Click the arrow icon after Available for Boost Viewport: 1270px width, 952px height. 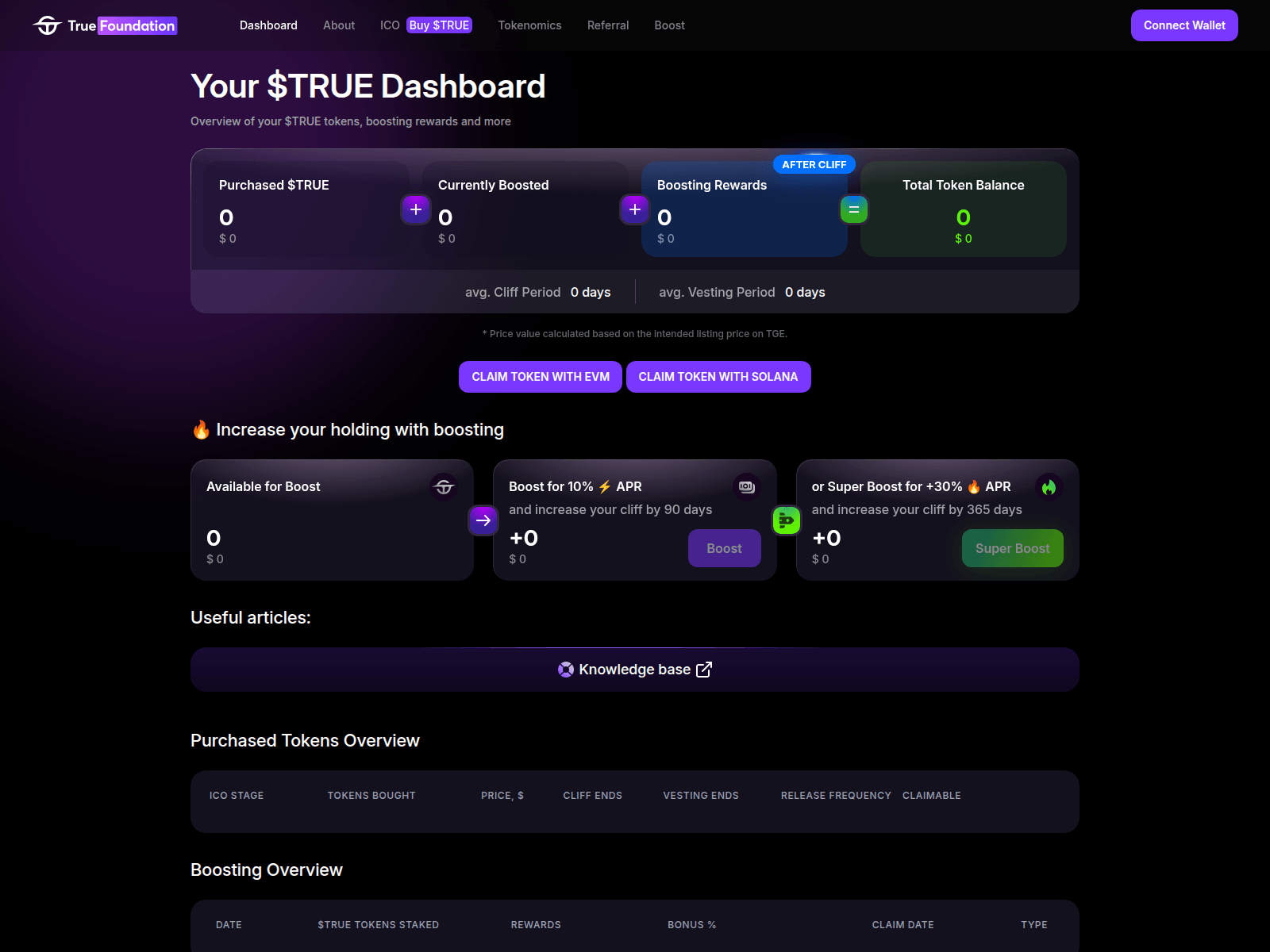click(483, 520)
